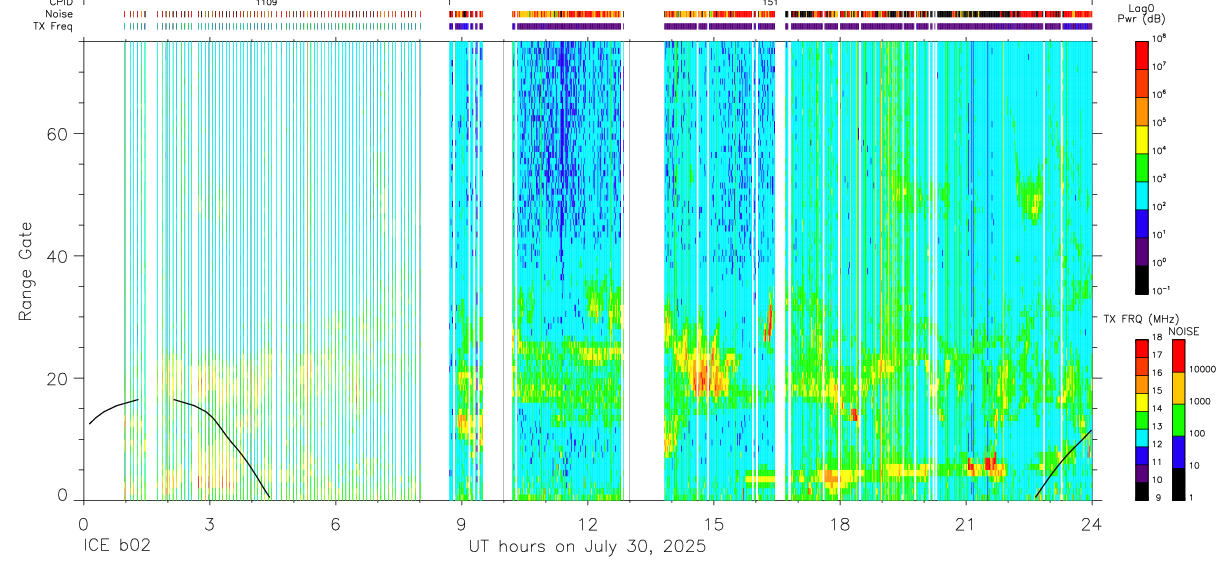Click the 3 tick label on UT hours axis
1228x567 pixels.
(x=209, y=524)
